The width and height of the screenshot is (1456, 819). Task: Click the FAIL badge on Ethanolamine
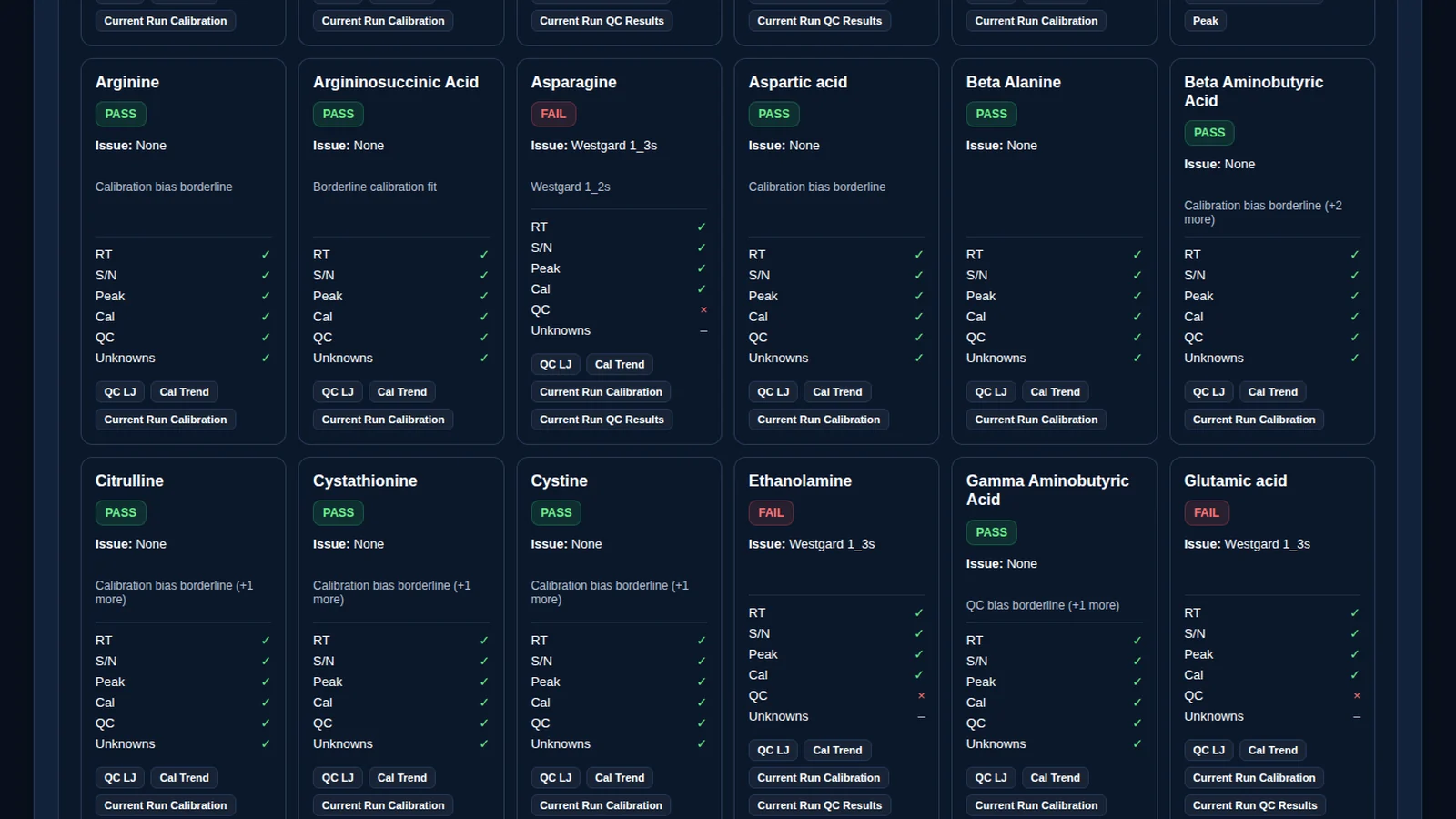point(771,512)
